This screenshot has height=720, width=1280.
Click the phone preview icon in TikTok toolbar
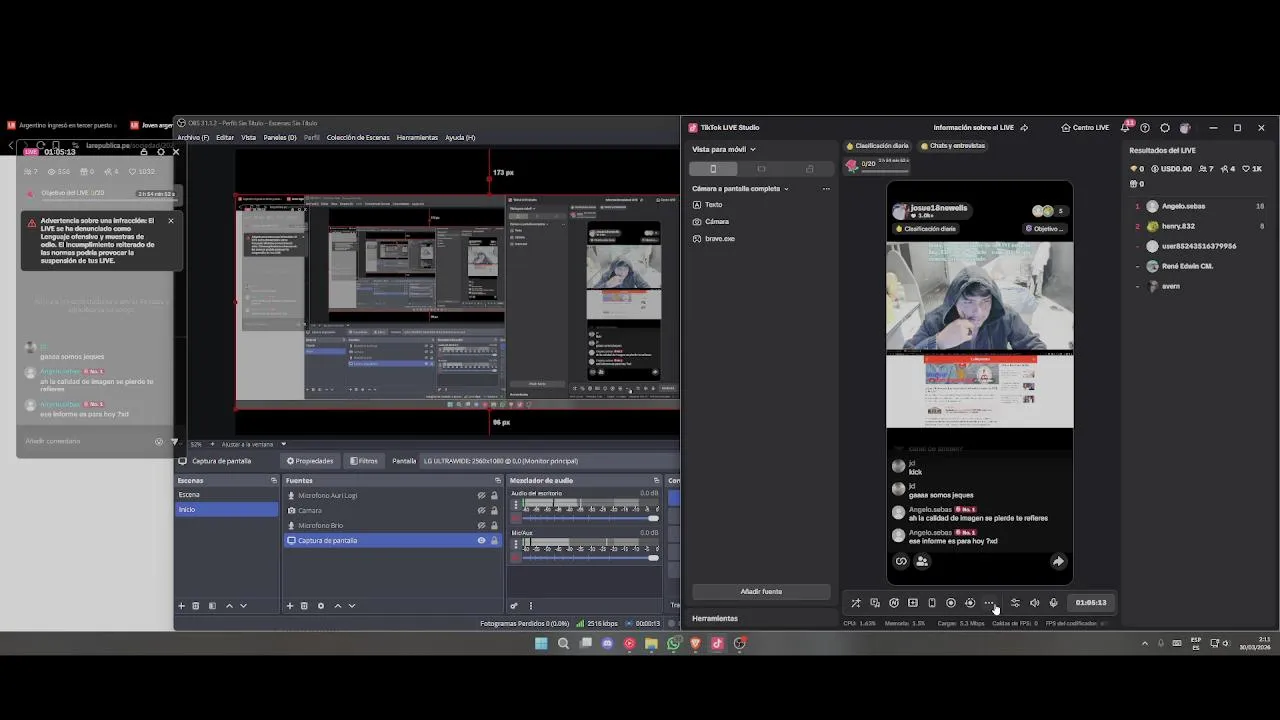coord(932,603)
